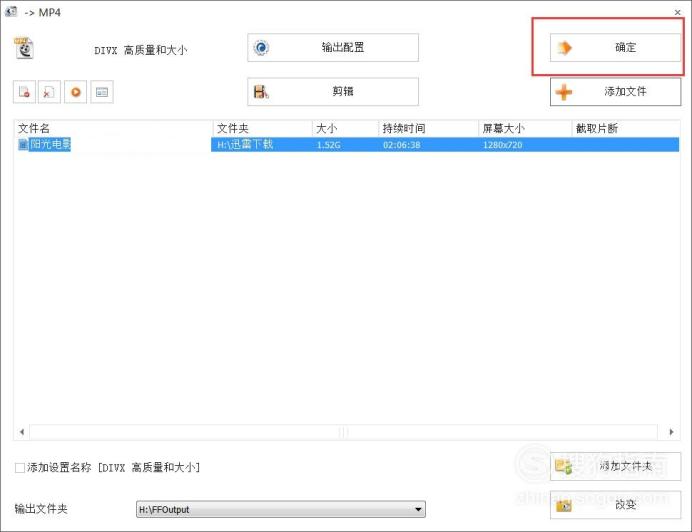Click the left scroll arrow of list
The image size is (692, 532).
pos(22,432)
